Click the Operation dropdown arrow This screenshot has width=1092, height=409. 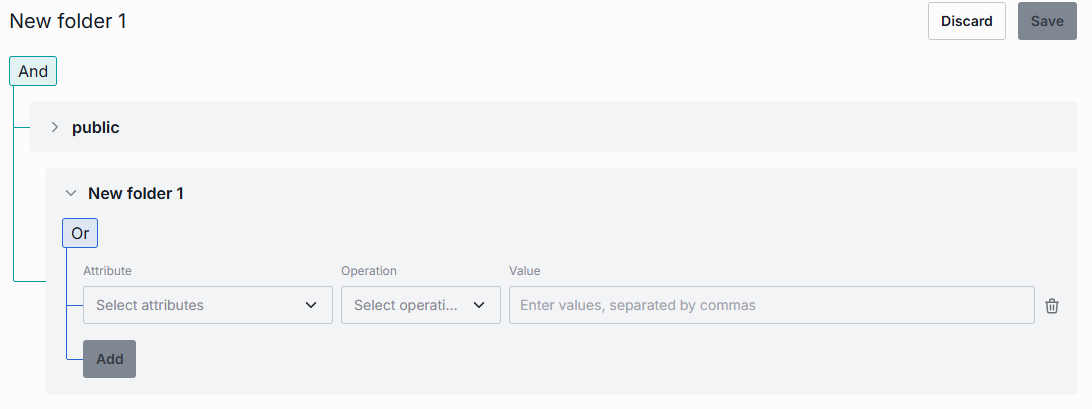click(x=479, y=305)
